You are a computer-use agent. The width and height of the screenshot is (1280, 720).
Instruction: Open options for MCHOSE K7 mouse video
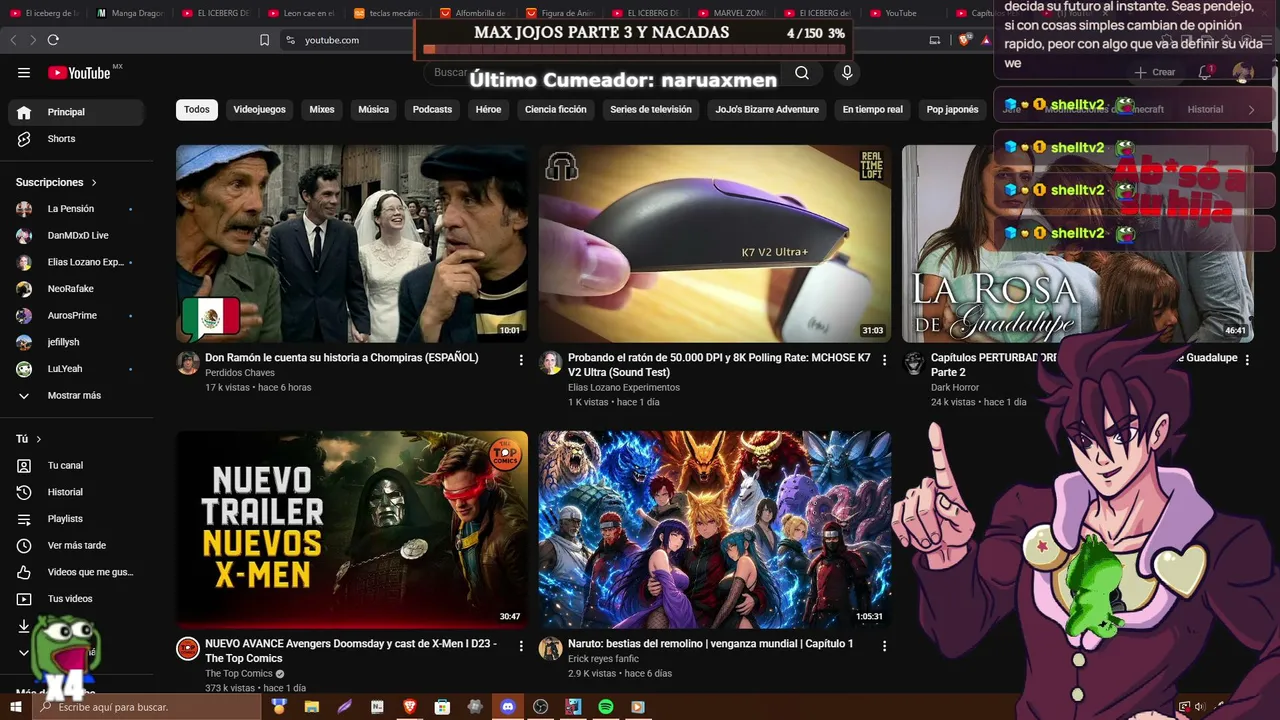884,360
